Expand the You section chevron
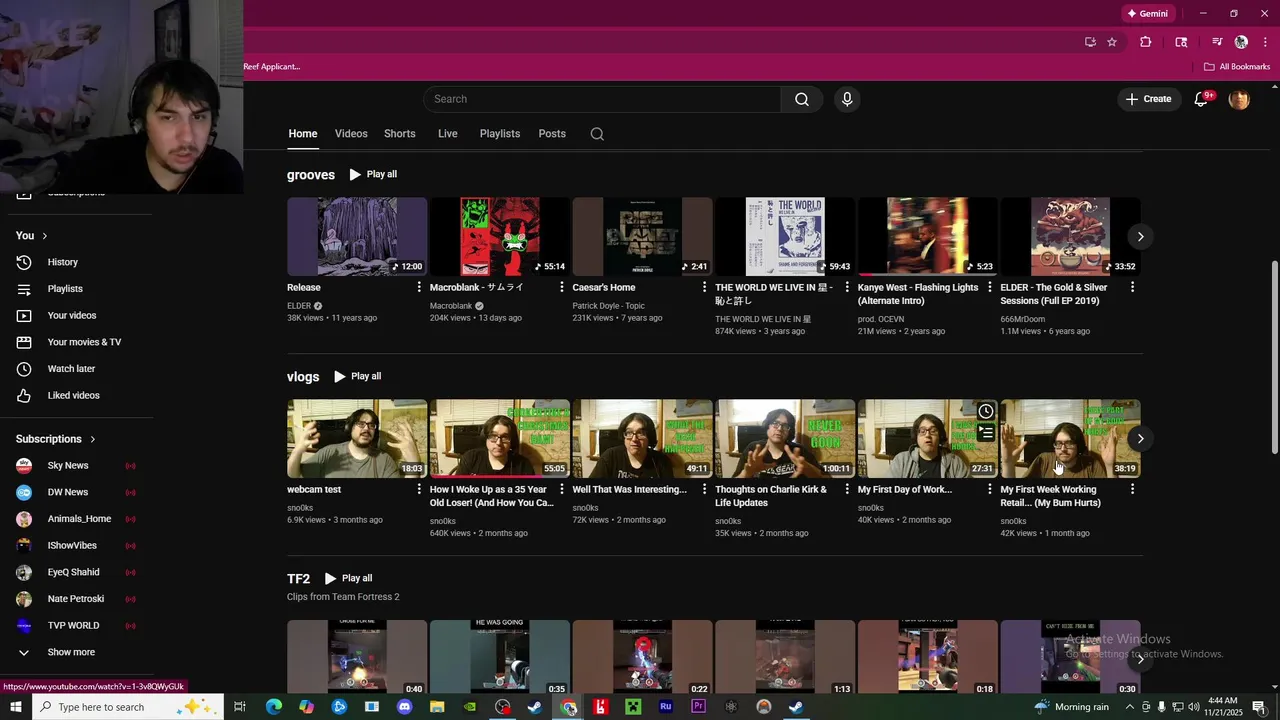The height and width of the screenshot is (720, 1280). (45, 236)
